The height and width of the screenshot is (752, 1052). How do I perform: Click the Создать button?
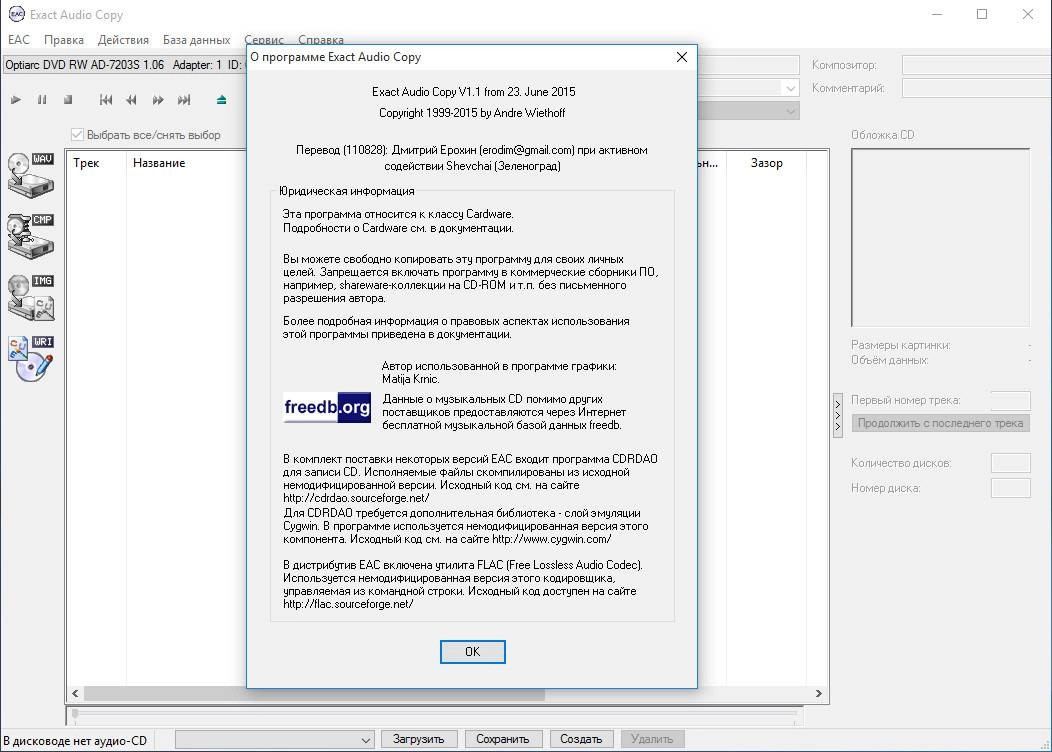[581, 739]
